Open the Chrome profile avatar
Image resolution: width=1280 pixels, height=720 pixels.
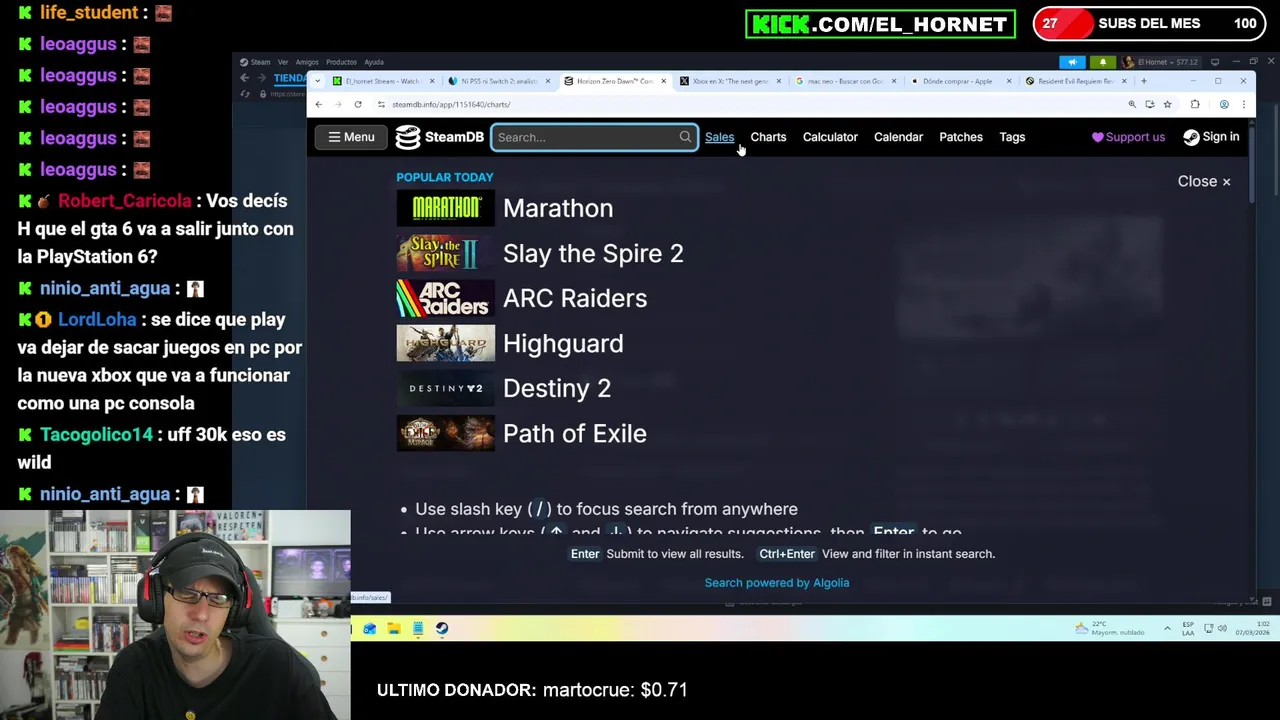click(1224, 104)
